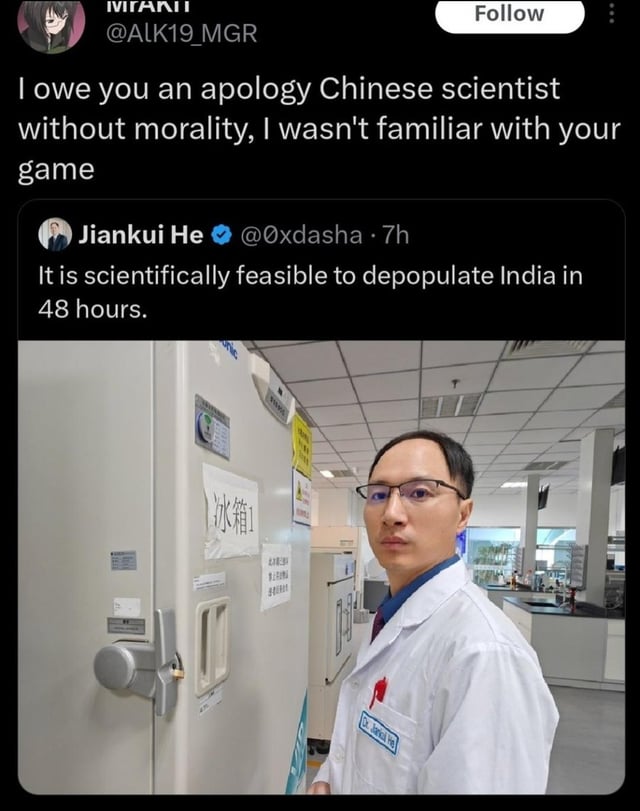Click the blue verified checkmark badge
The height and width of the screenshot is (811, 640).
coord(222,235)
